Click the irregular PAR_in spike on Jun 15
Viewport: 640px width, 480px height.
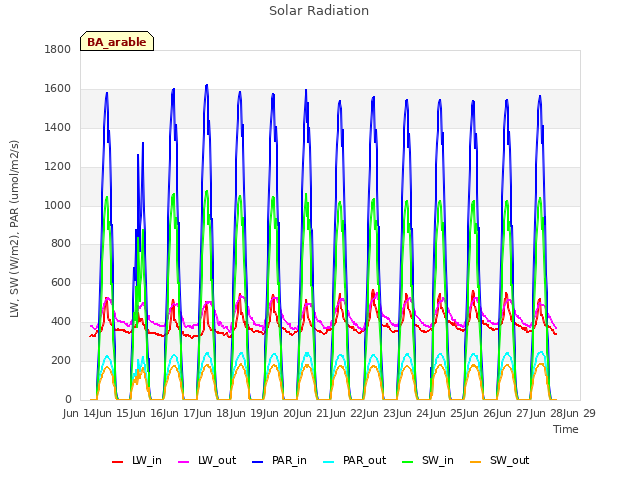click(143, 144)
